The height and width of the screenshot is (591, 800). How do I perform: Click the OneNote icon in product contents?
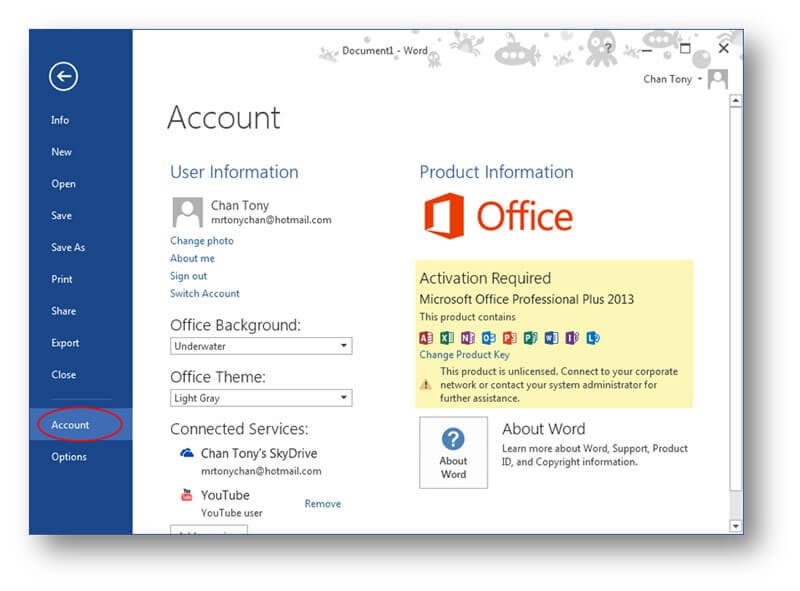click(x=468, y=338)
